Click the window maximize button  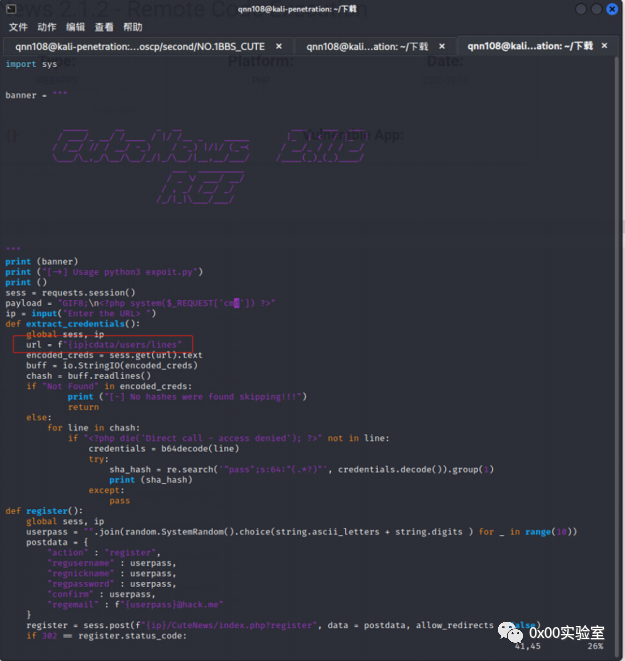[x=596, y=9]
